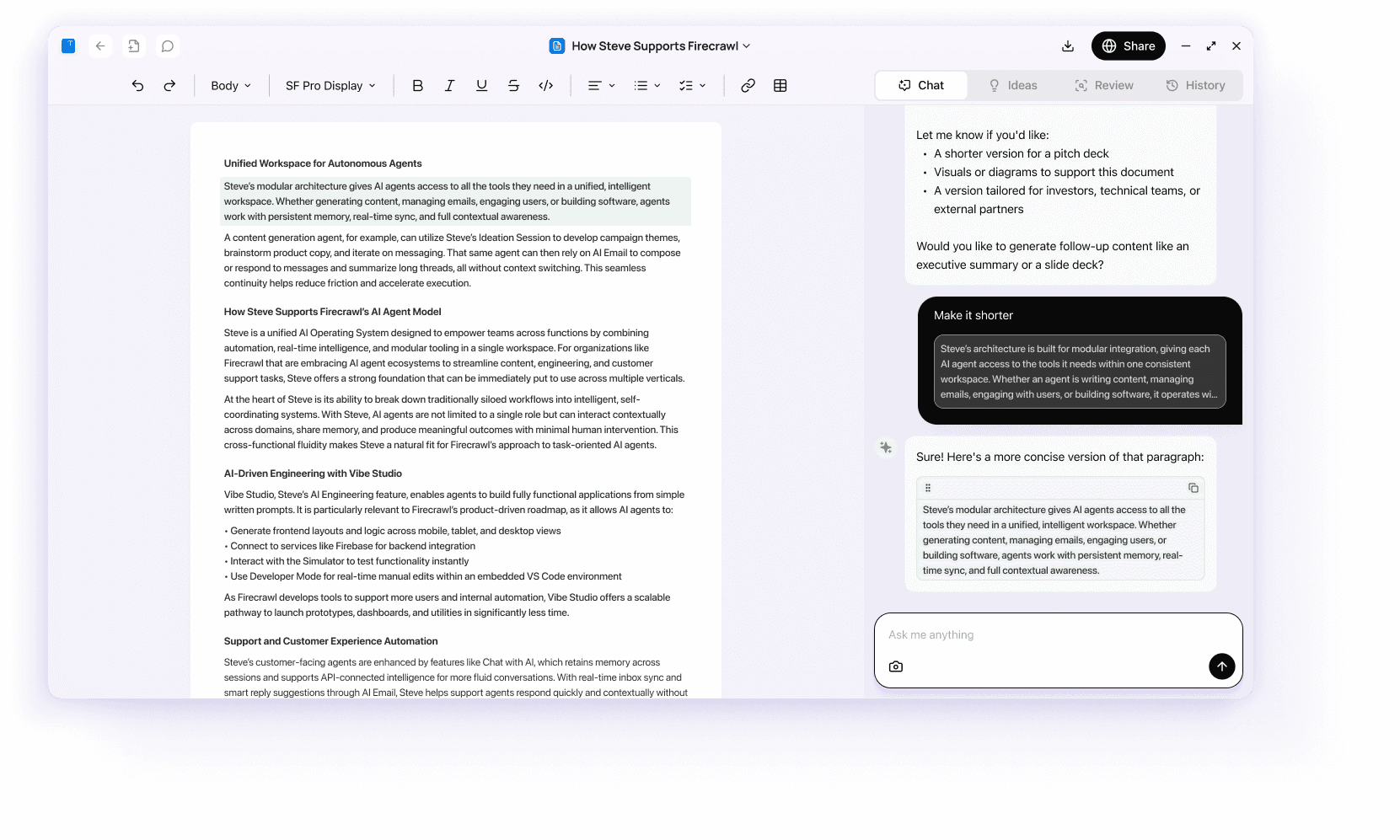Click the Share button
Image resolution: width=1400 pixels, height=840 pixels.
point(1128,46)
